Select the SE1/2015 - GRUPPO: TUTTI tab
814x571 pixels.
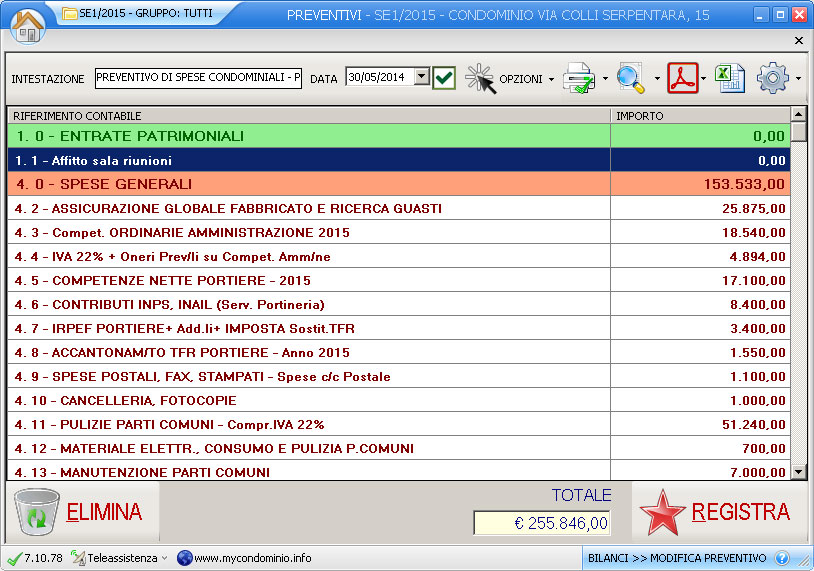coord(131,14)
